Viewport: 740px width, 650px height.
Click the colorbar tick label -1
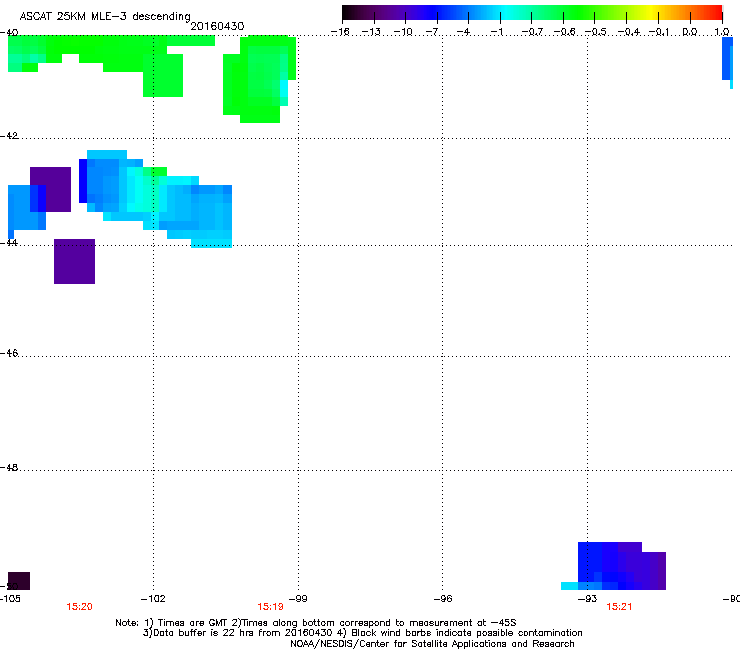[x=497, y=32]
